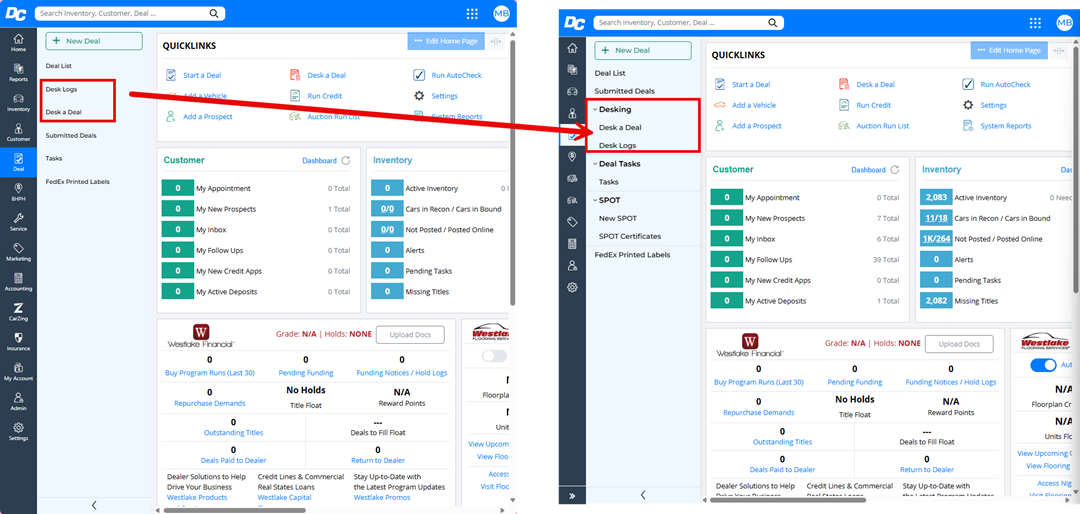Open Reports in the left screenshot's sidebar
Screen dimensions: 1080x514
click(19, 72)
